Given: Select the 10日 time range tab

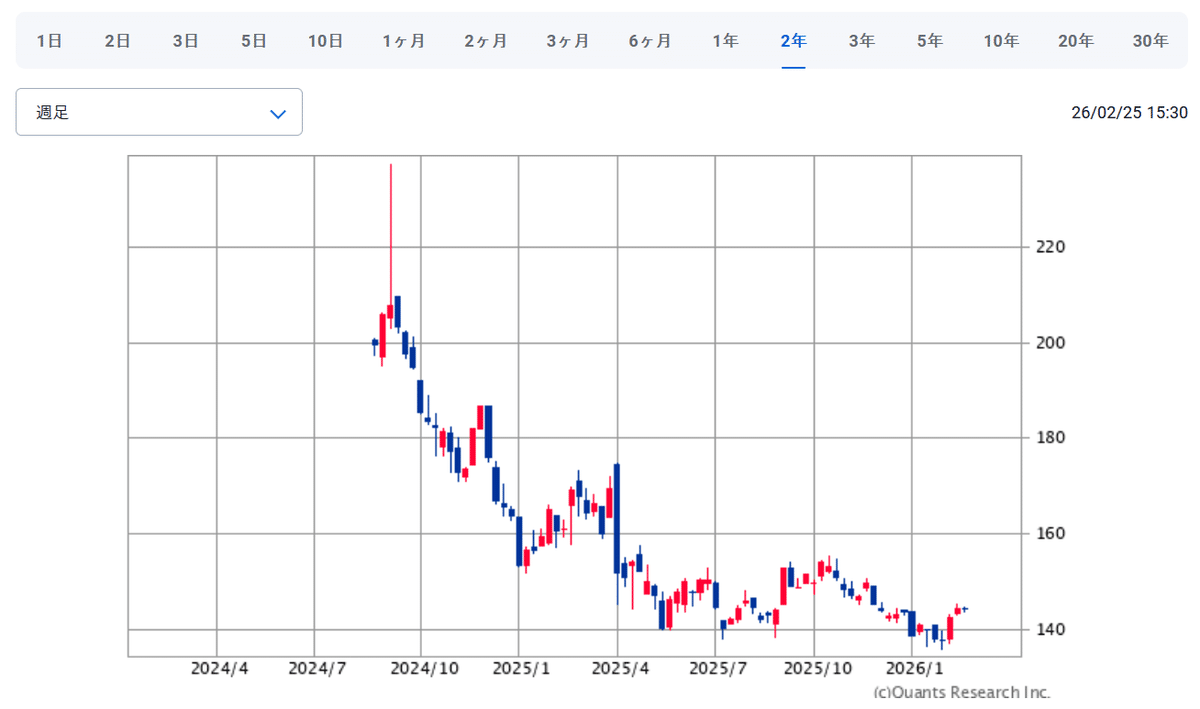Looking at the screenshot, I should pos(326,41).
